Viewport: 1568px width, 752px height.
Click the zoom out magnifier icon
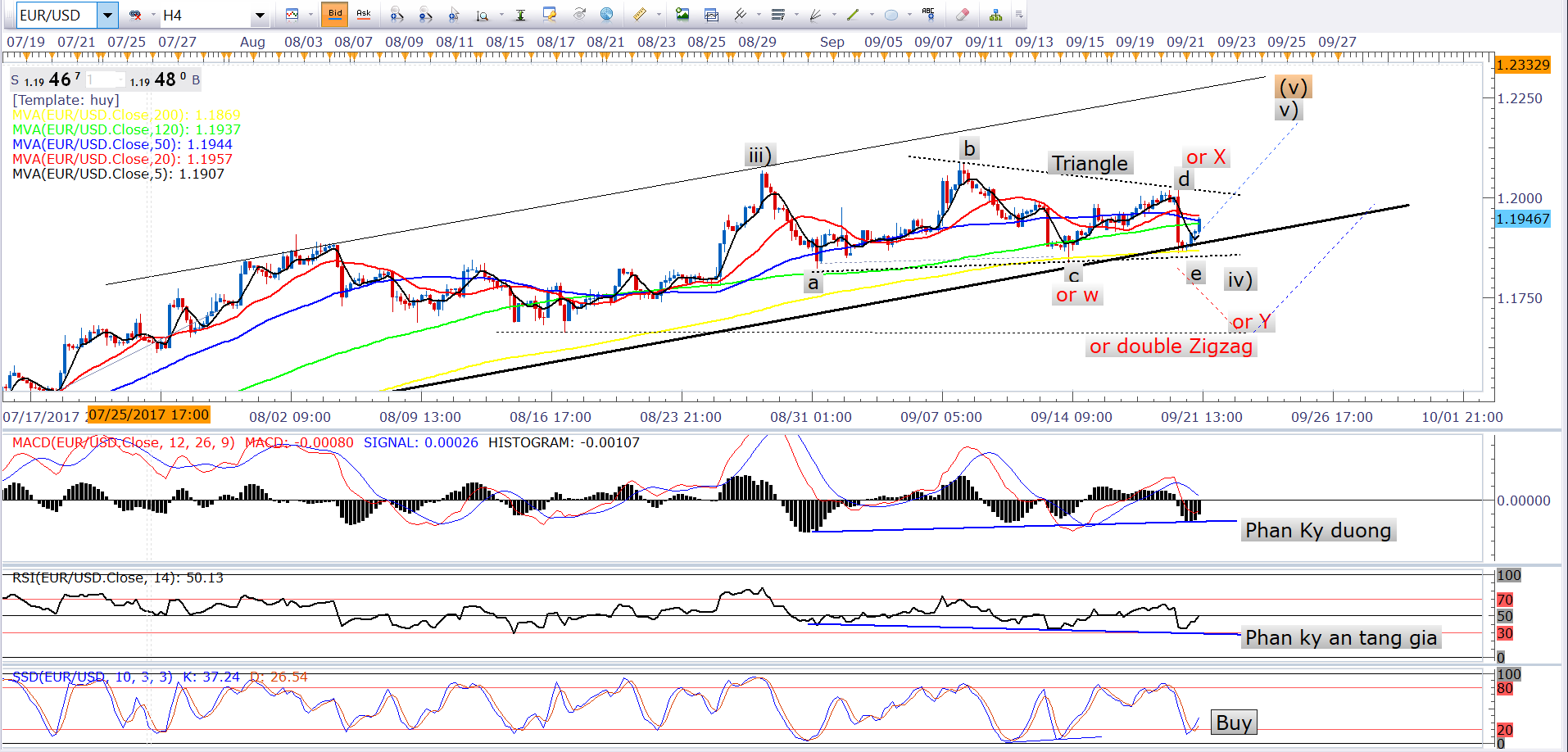[x=425, y=15]
